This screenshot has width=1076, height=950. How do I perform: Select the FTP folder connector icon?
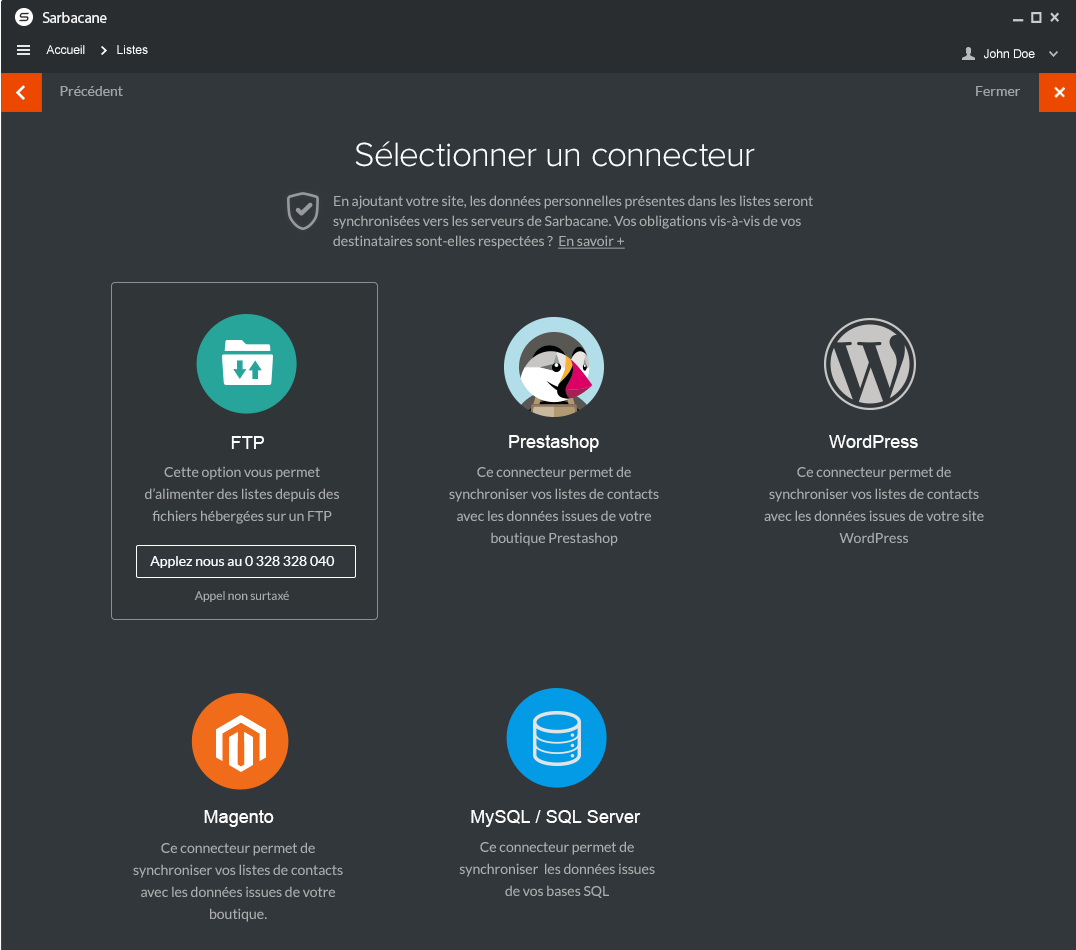(x=246, y=364)
